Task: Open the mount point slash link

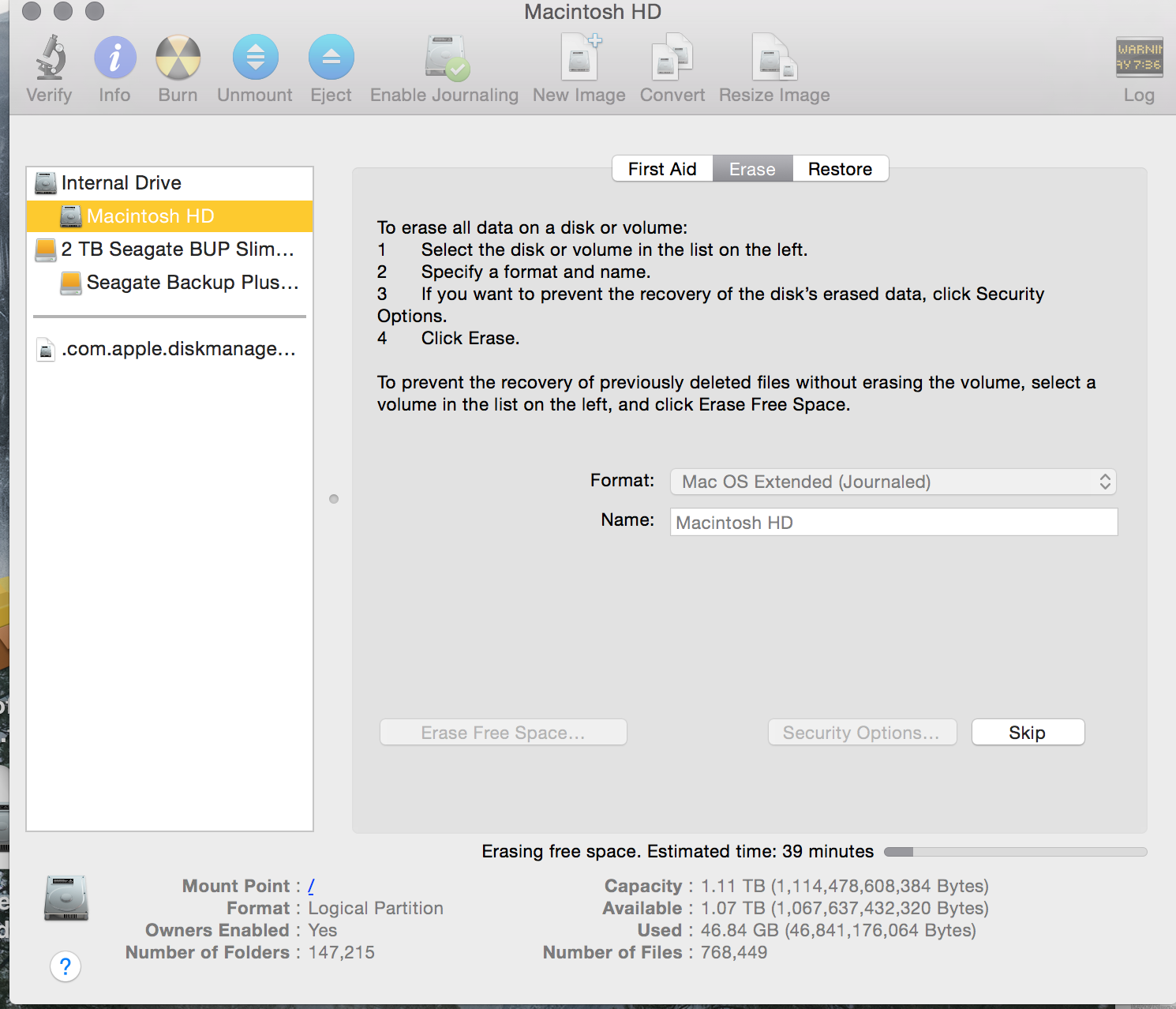Action: click(311, 886)
